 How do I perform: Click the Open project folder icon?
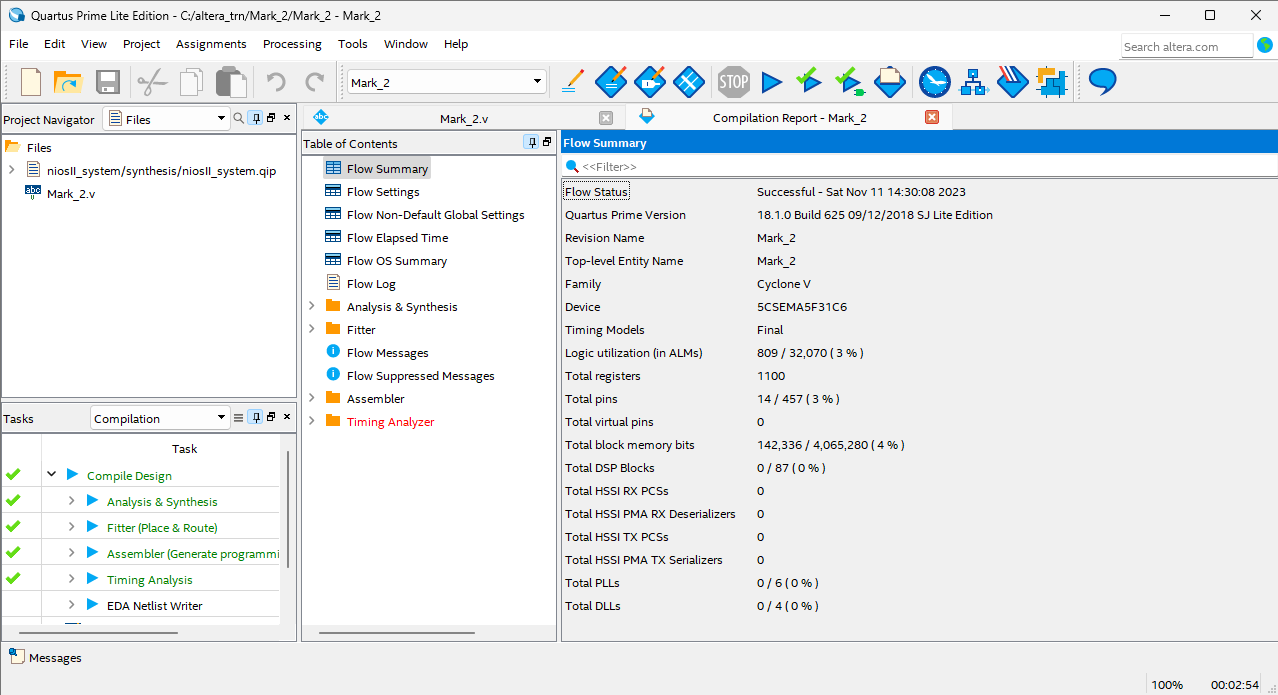[67, 82]
